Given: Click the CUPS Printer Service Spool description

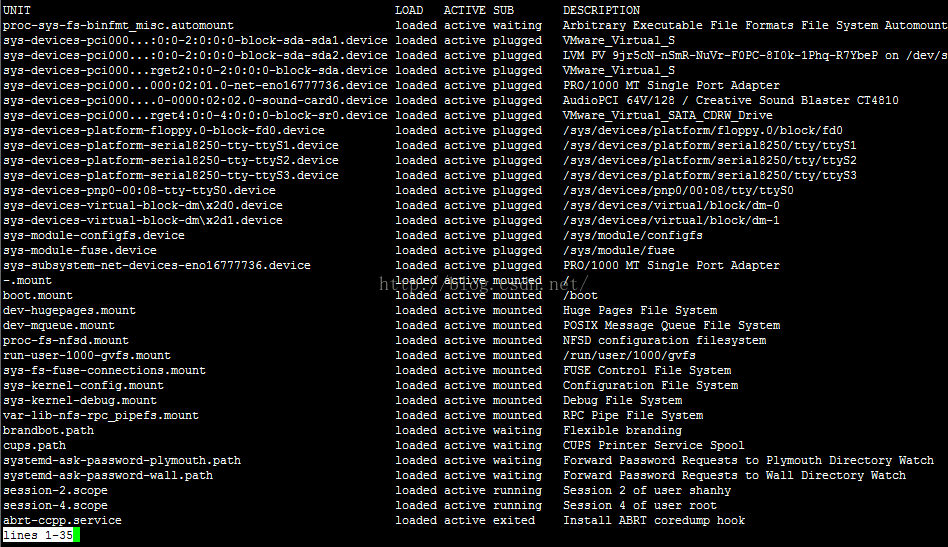Looking at the screenshot, I should coord(654,445).
